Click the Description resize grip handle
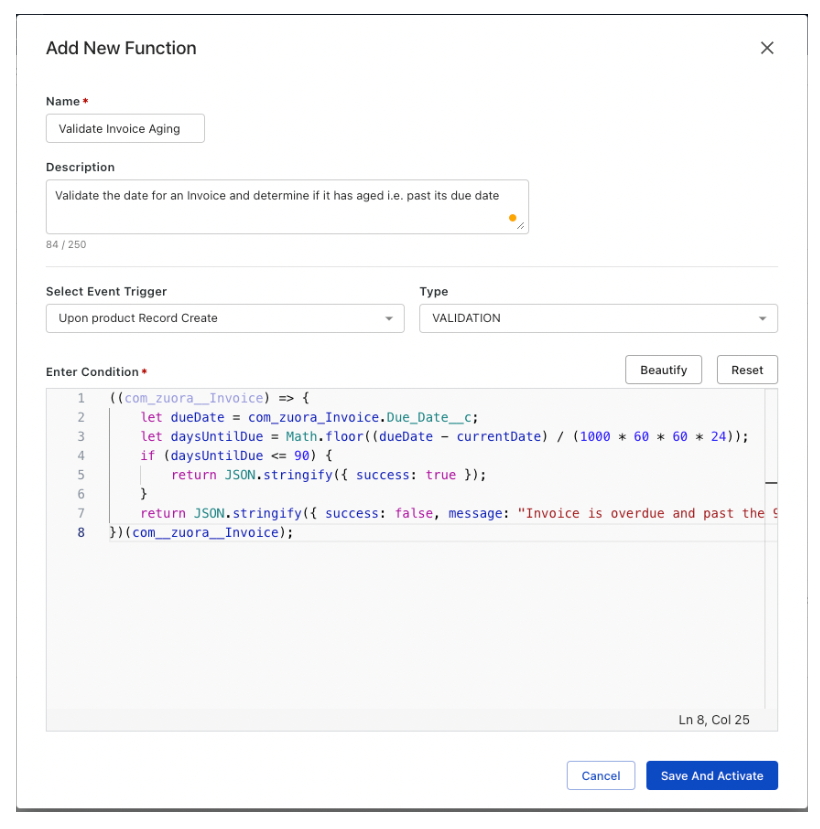The width and height of the screenshot is (820, 829). click(523, 223)
